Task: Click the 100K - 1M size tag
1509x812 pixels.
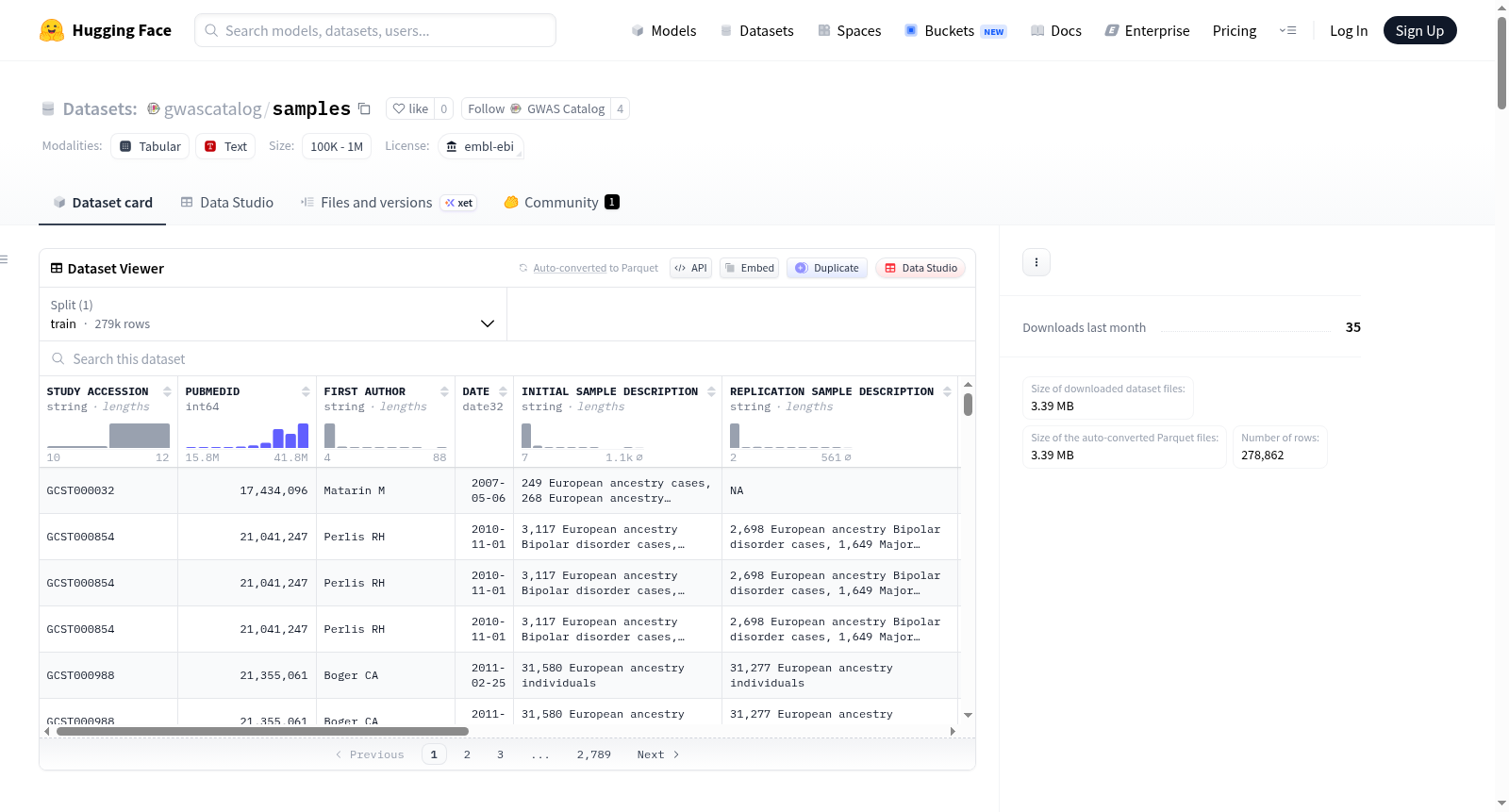Action: point(337,146)
